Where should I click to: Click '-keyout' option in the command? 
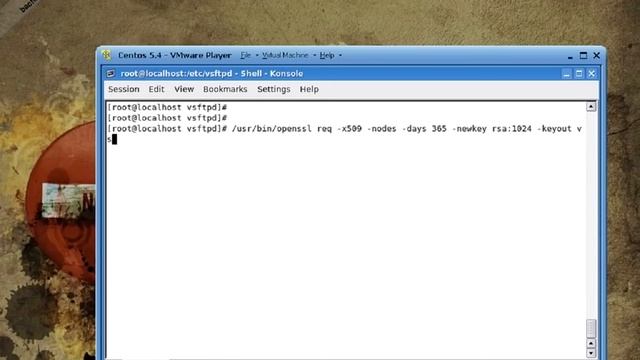554,129
